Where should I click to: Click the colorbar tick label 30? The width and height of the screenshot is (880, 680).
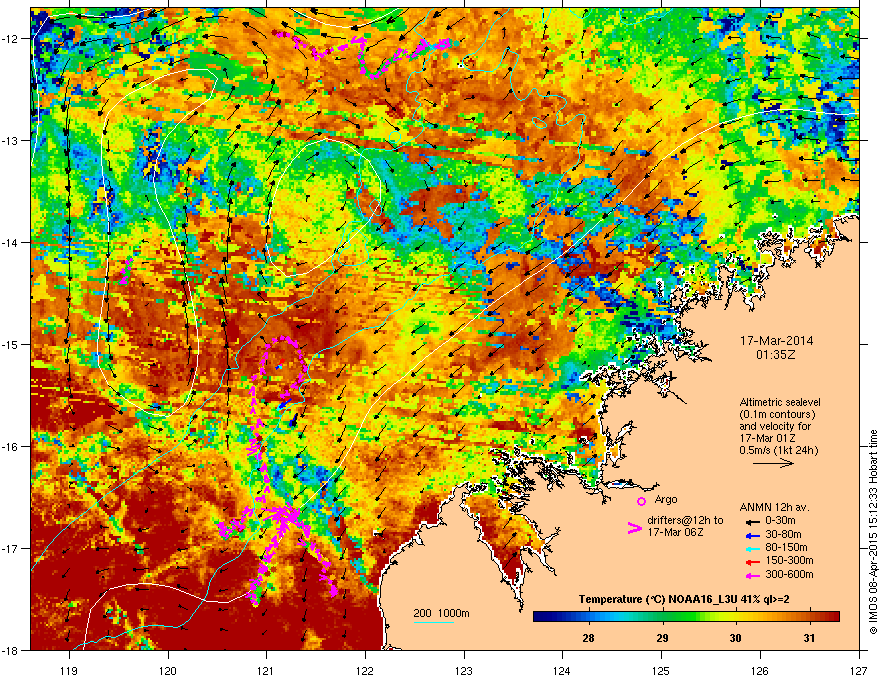(735, 638)
